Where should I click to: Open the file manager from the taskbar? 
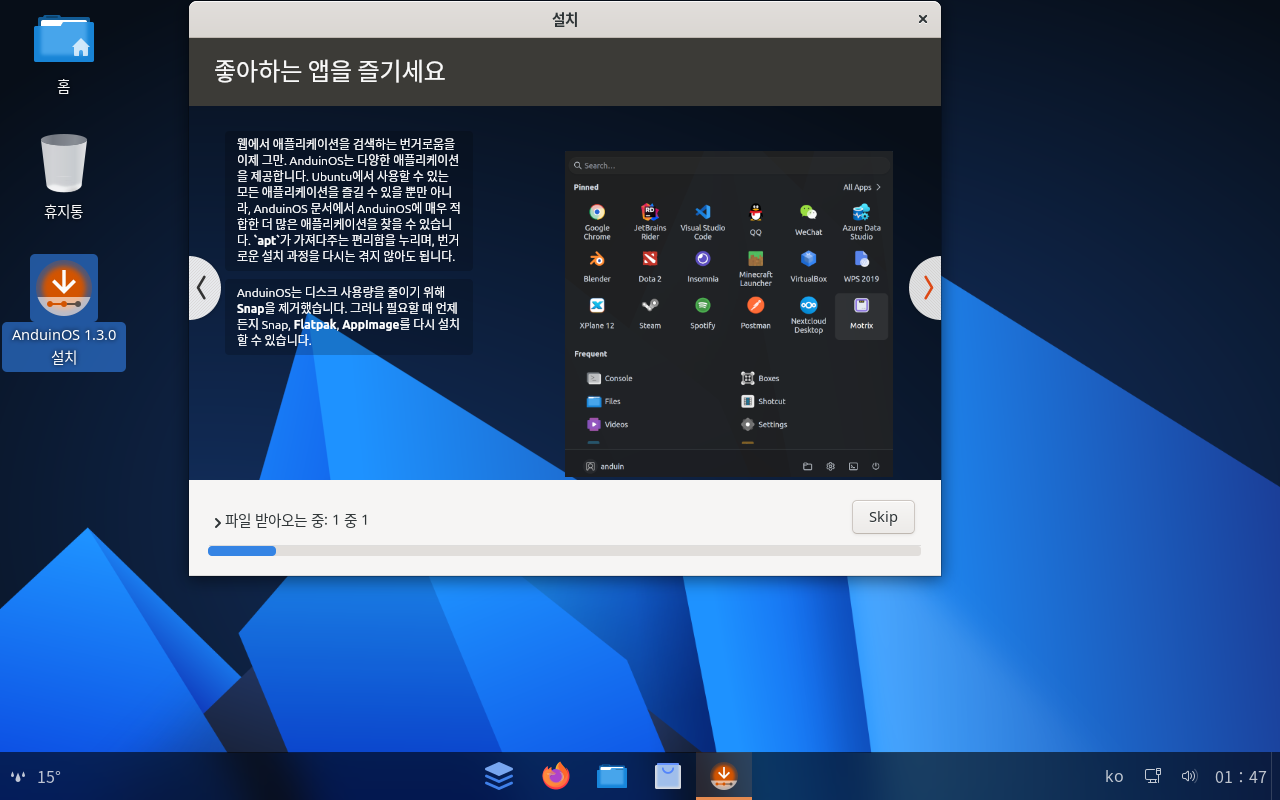point(612,776)
